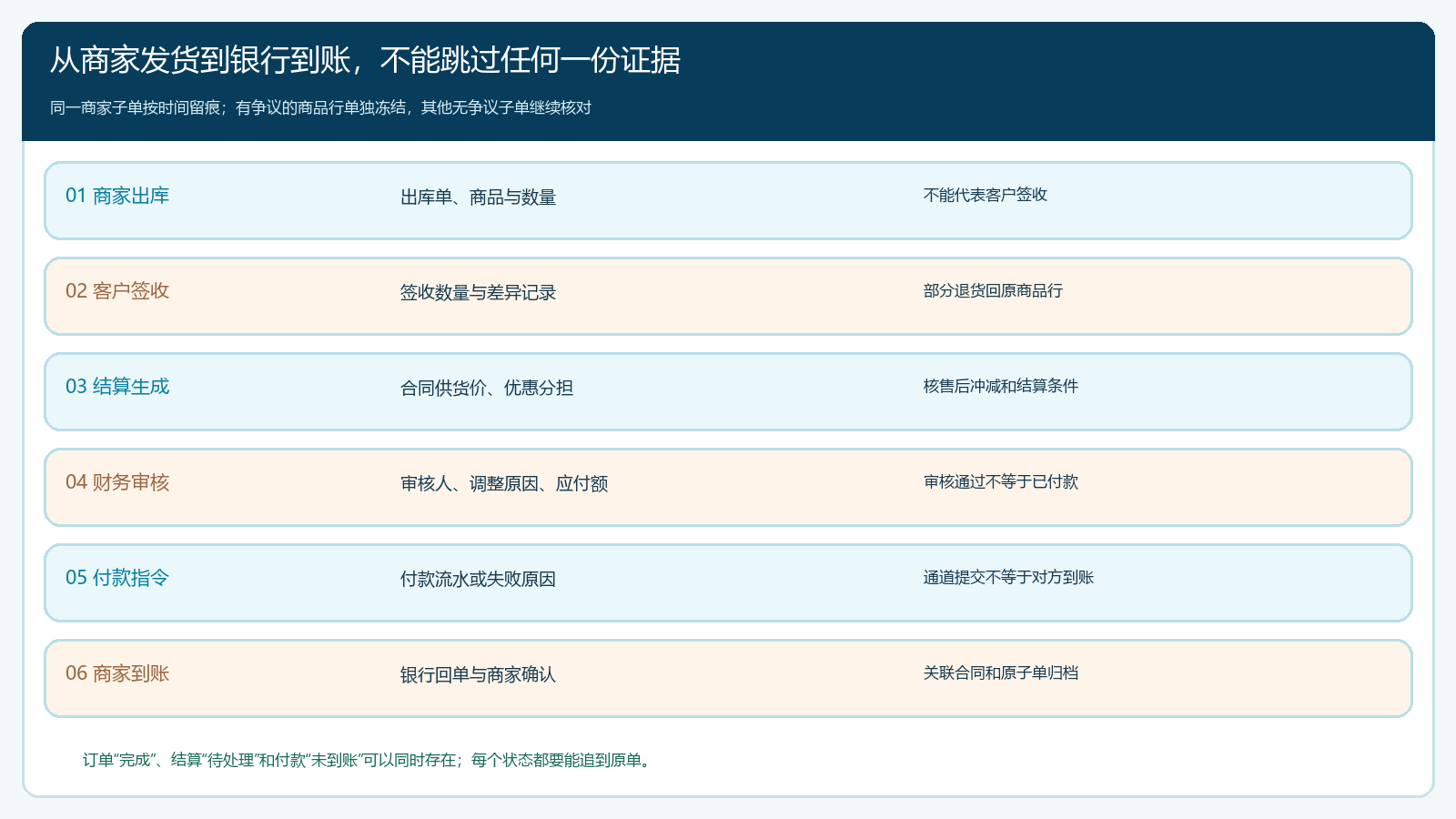This screenshot has width=1456, height=819.
Task: Select the text 合同供货价、优惠分担
Action: [x=486, y=389]
